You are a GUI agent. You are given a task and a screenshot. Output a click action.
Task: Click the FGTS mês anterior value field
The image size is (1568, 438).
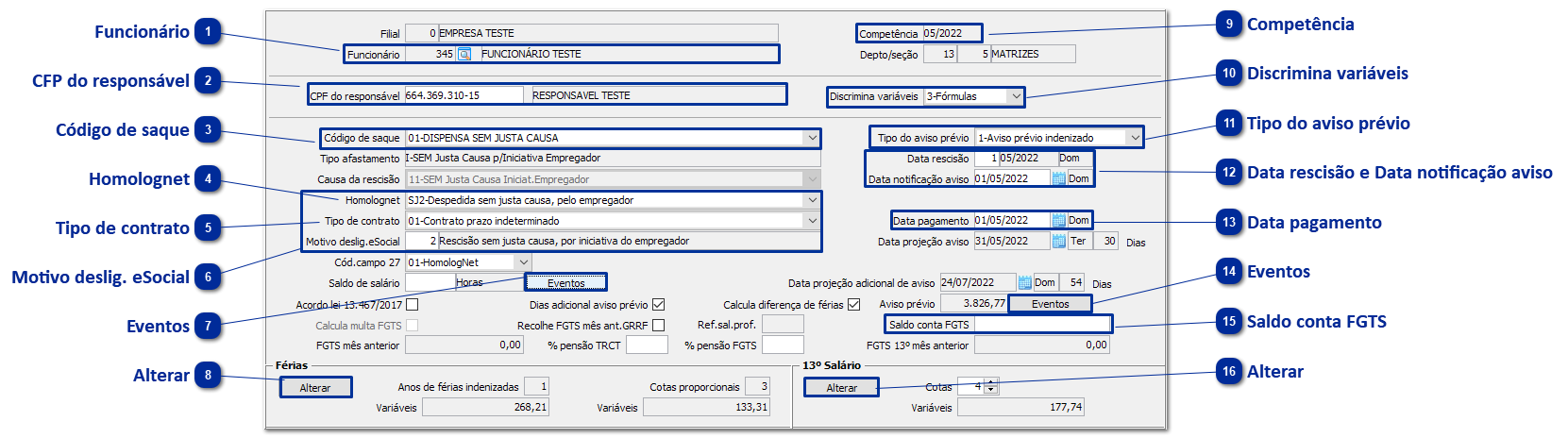(x=464, y=345)
